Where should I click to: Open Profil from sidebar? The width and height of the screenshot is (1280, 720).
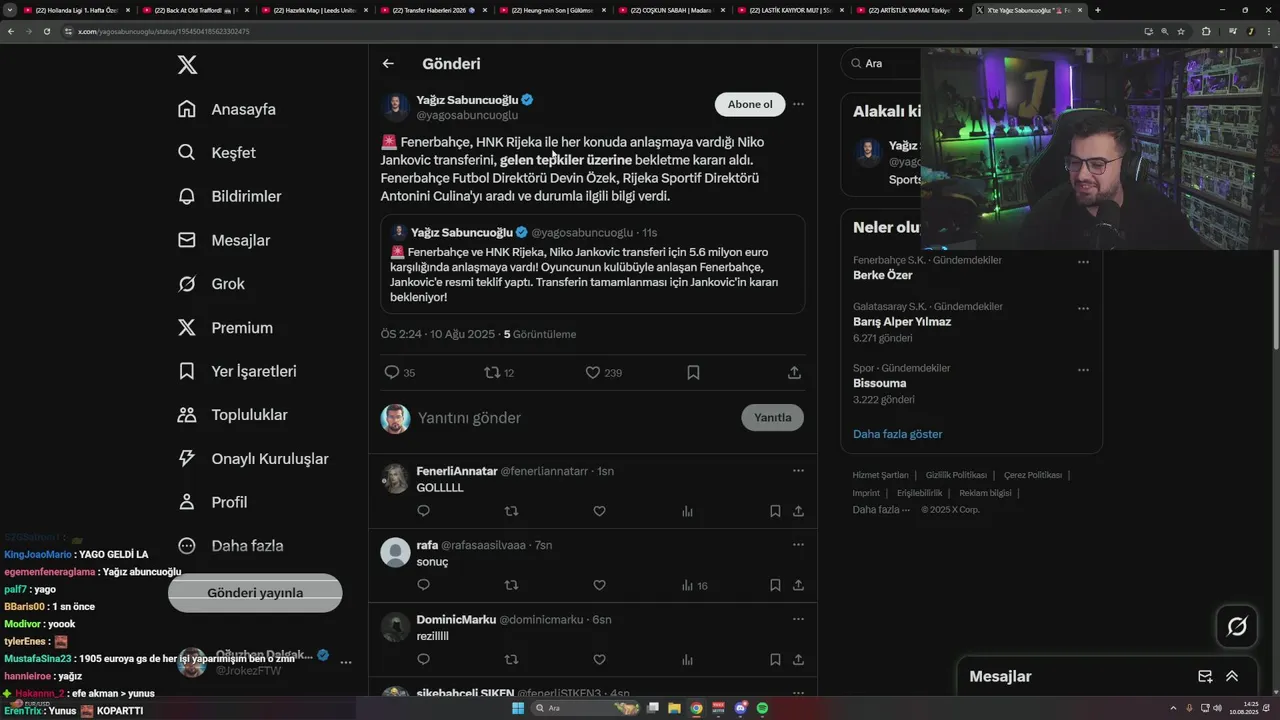(x=211, y=502)
